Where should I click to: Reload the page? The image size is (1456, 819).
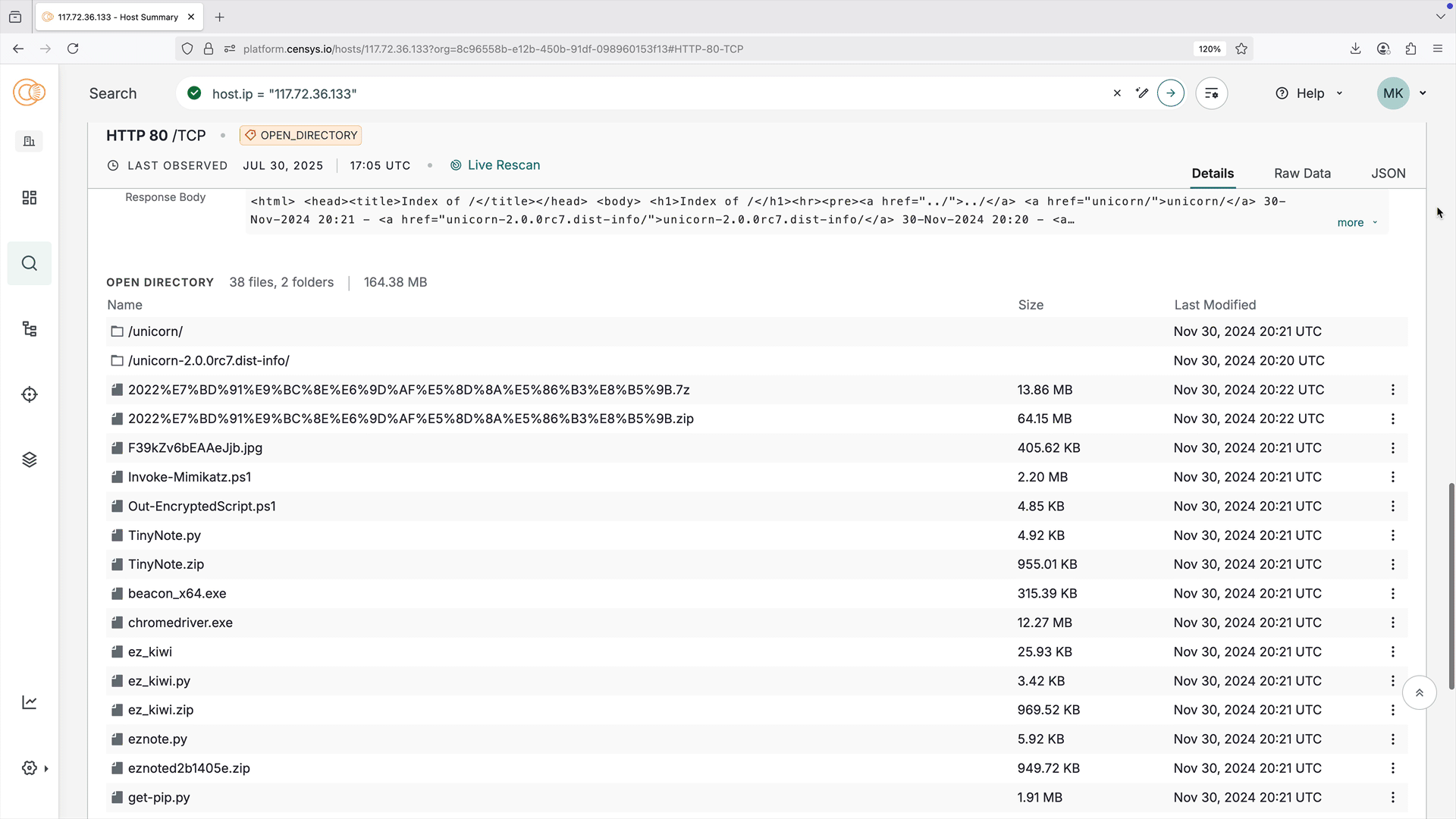point(73,49)
